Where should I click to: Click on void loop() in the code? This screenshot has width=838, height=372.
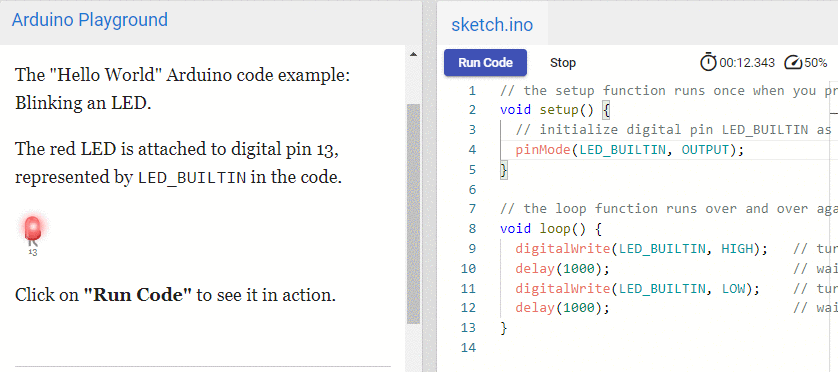[x=543, y=229]
